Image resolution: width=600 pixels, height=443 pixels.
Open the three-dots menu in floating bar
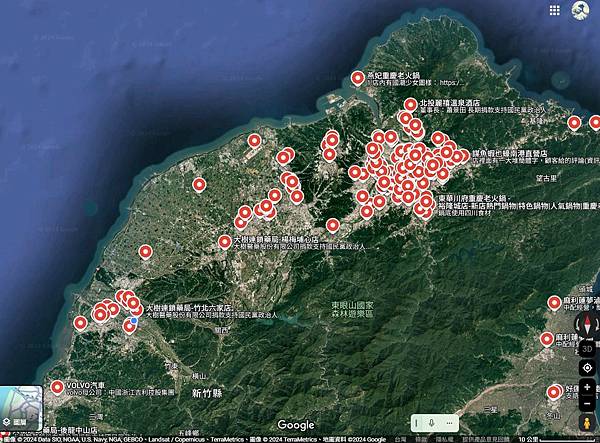(450, 423)
